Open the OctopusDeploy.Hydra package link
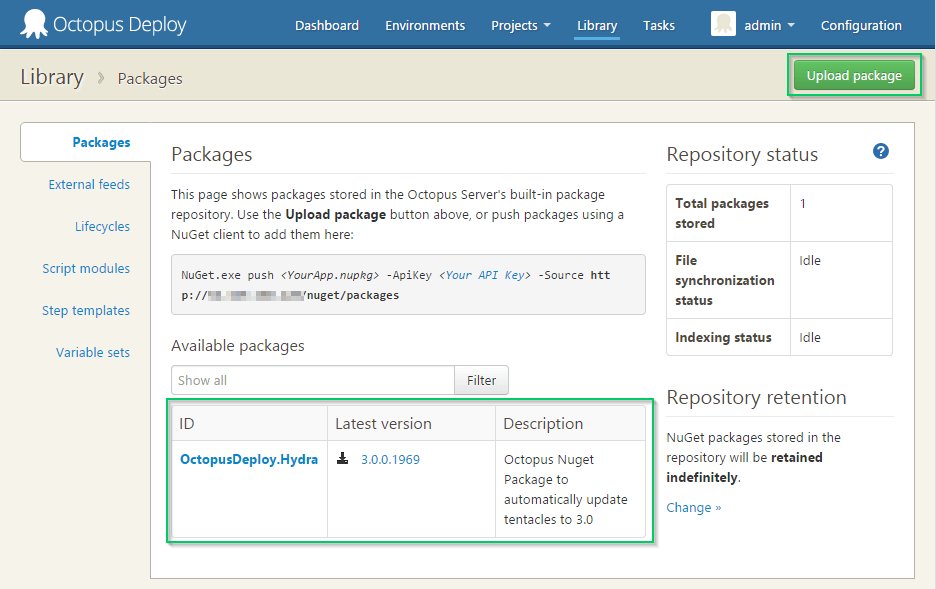Viewport: 936px width, 589px height. point(248,459)
